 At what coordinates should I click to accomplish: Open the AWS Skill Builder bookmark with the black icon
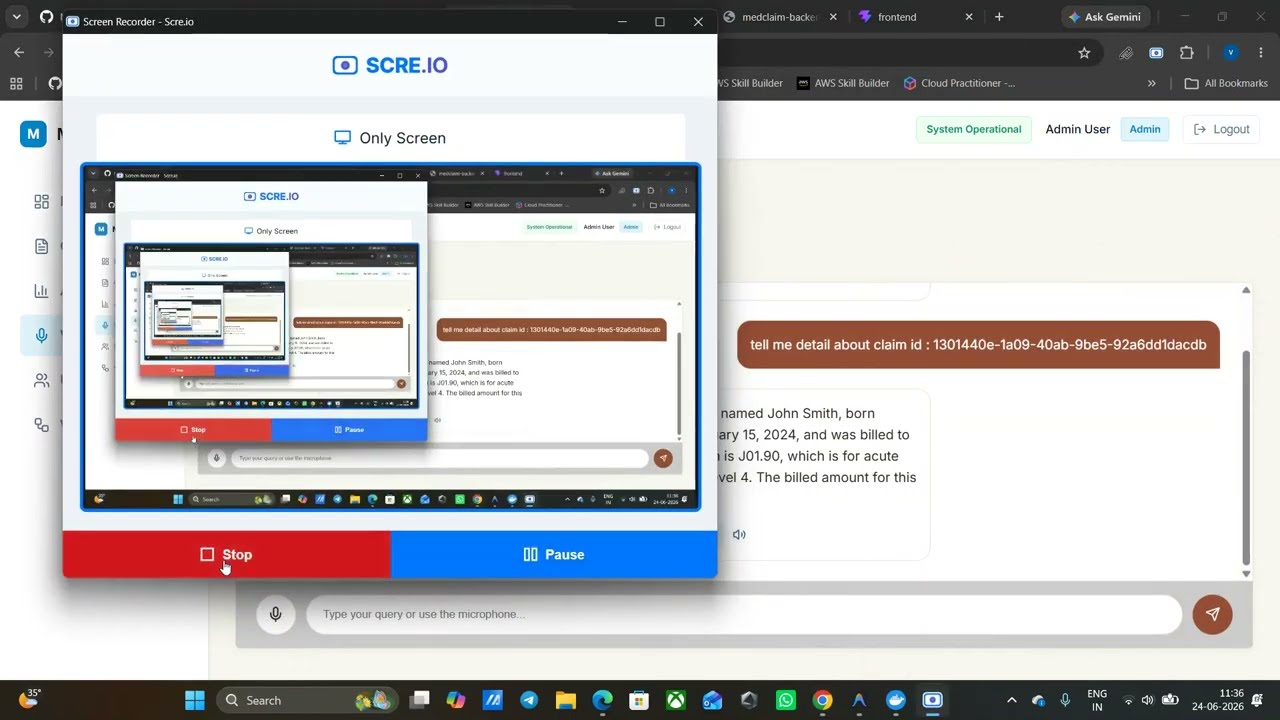pyautogui.click(x=843, y=83)
